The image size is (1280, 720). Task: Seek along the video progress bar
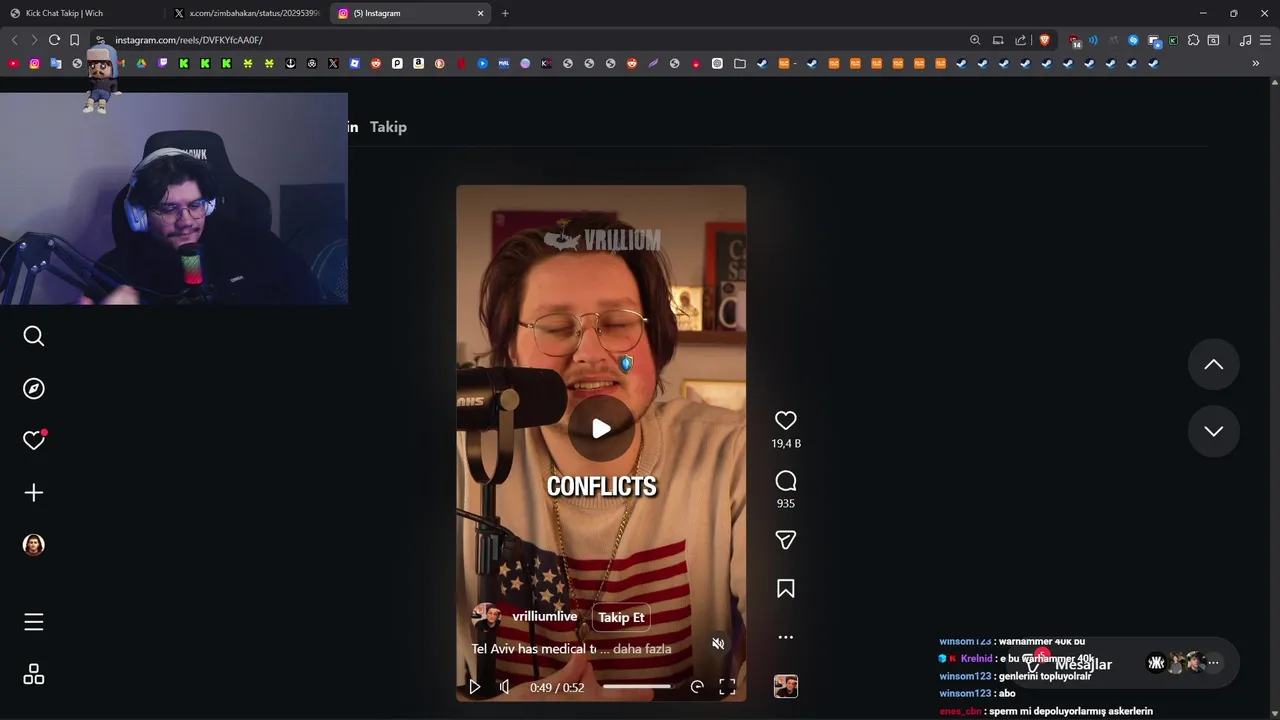(637, 687)
